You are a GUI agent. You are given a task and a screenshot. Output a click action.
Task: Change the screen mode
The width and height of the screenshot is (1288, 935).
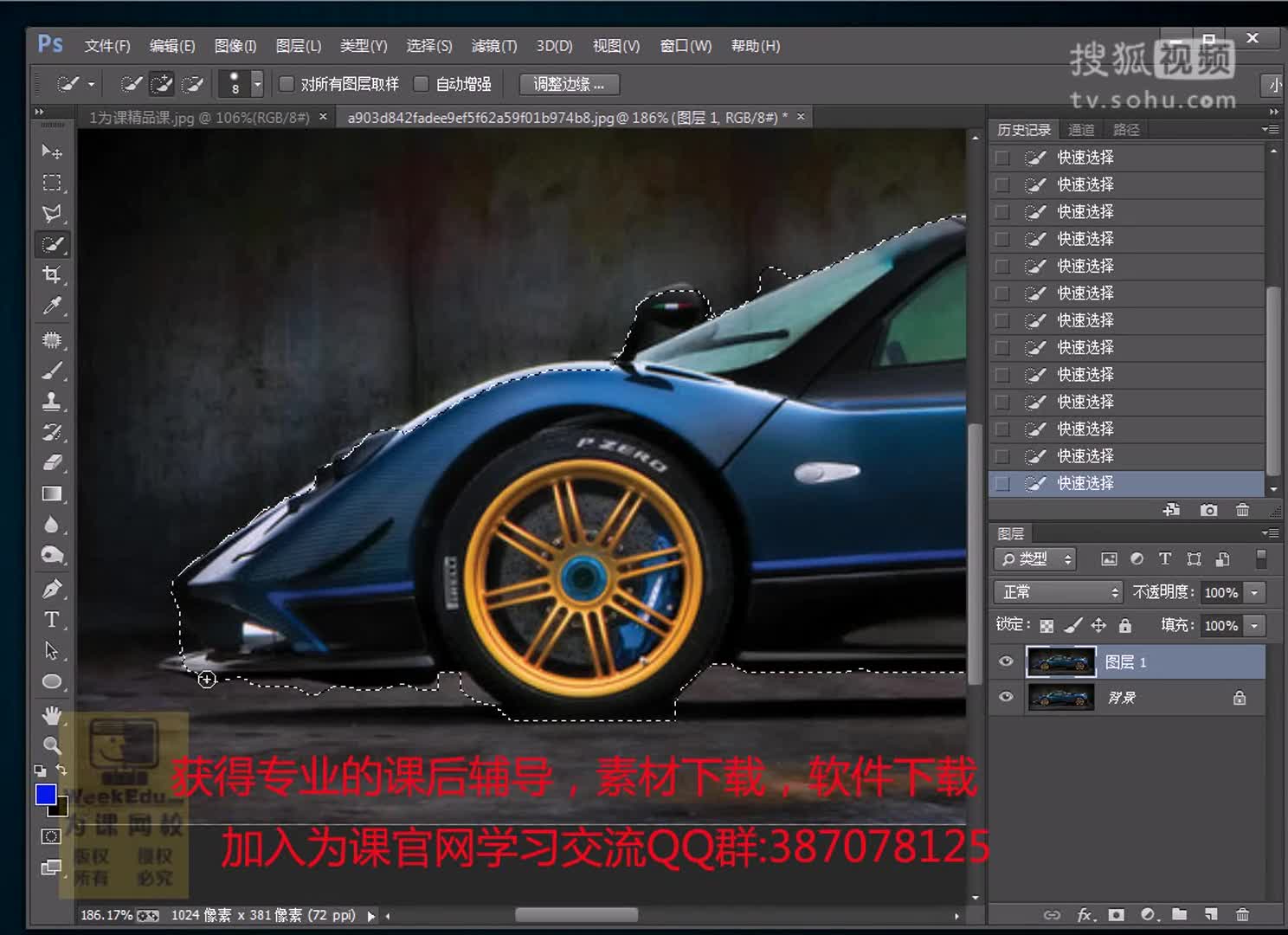[x=51, y=867]
